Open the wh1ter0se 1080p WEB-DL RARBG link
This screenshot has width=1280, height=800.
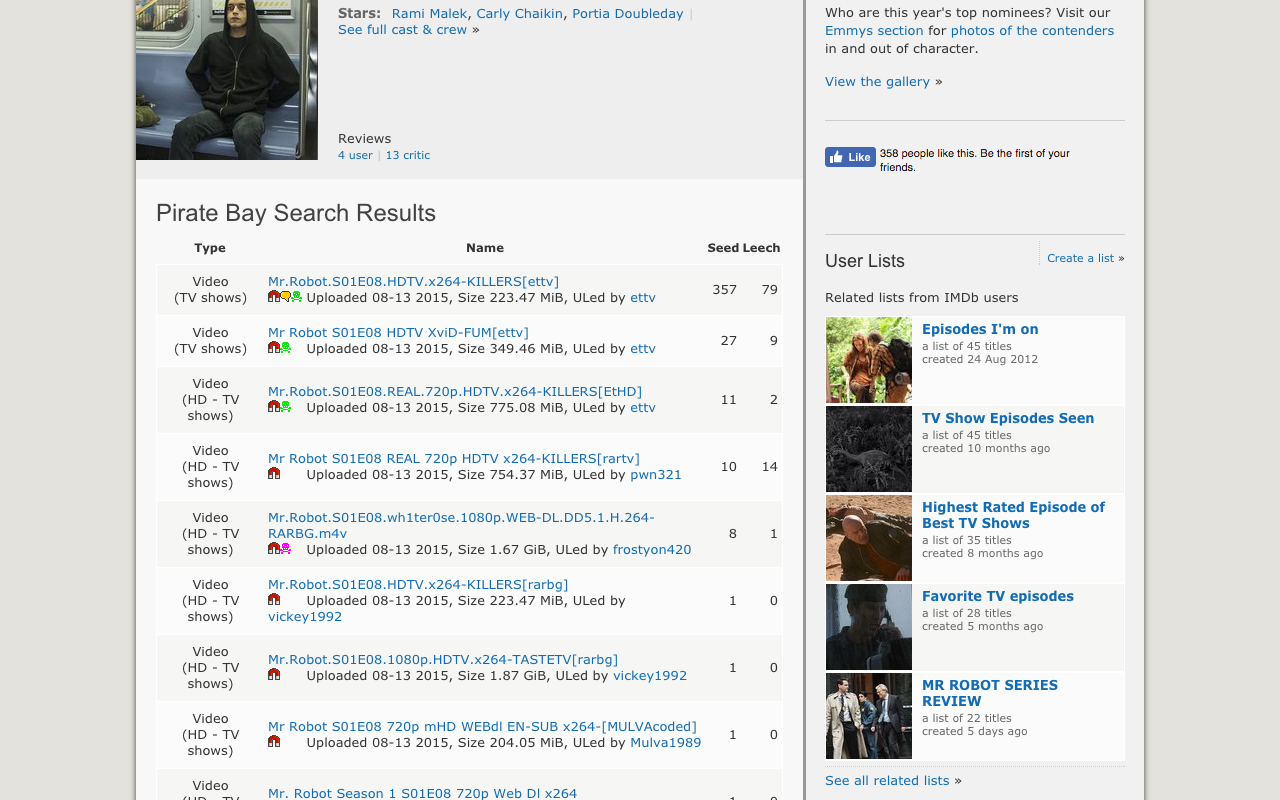(461, 525)
